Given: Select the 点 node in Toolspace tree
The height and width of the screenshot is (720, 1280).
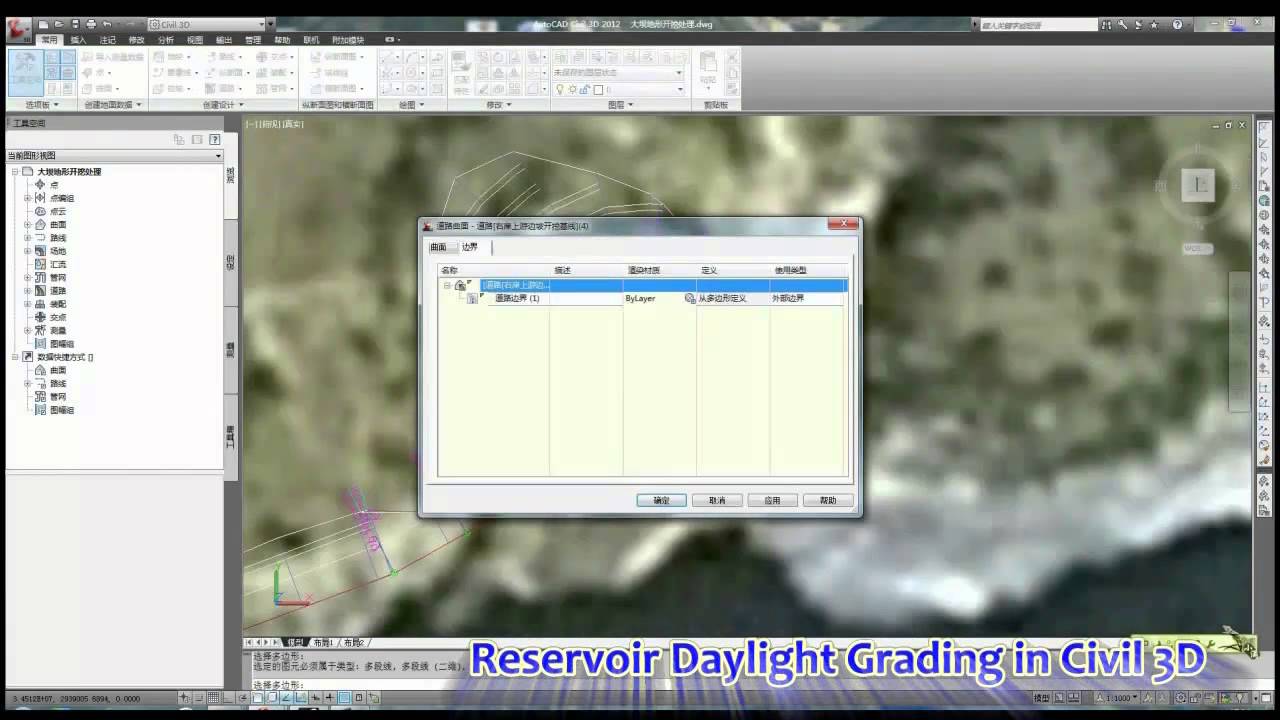Looking at the screenshot, I should (x=54, y=185).
